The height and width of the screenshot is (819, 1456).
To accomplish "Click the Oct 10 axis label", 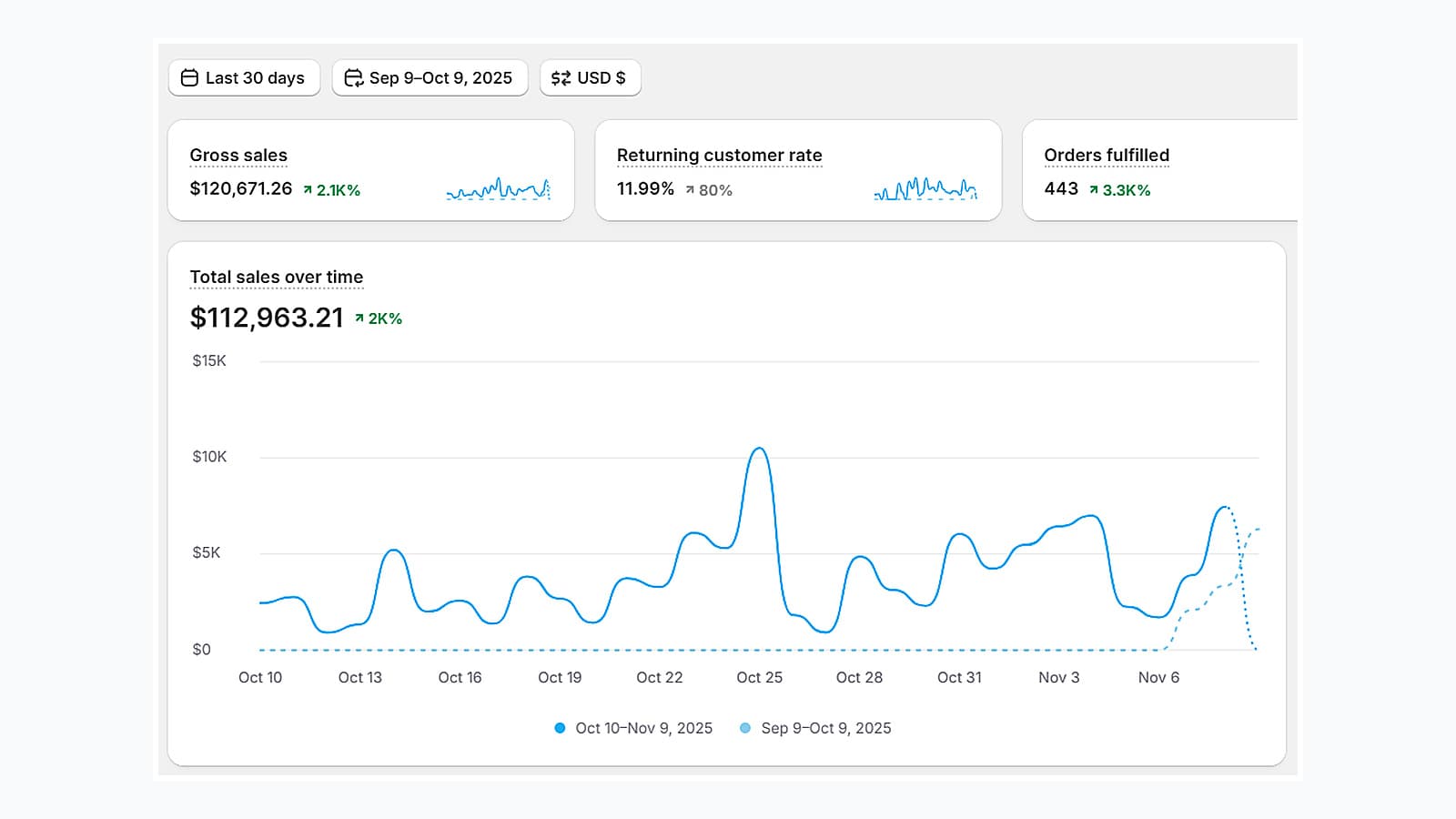I will 260,677.
